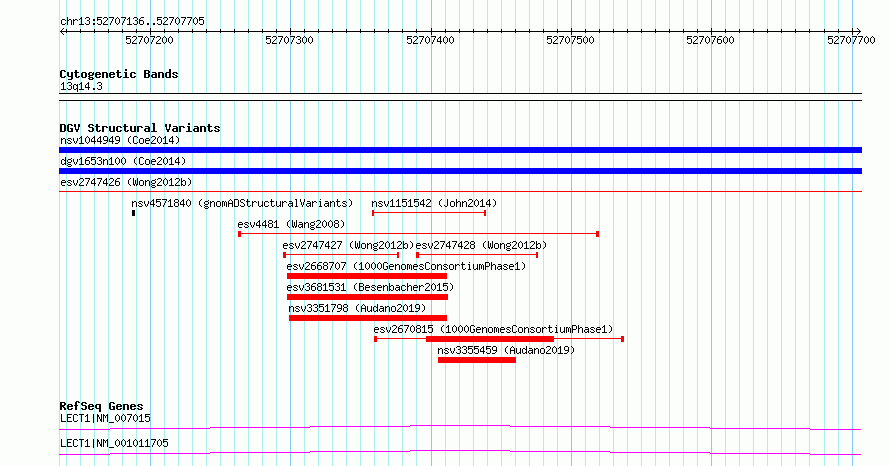This screenshot has width=890, height=466.
Task: Click the dgv1653n100 (Coe2014) label
Action: click(x=123, y=161)
